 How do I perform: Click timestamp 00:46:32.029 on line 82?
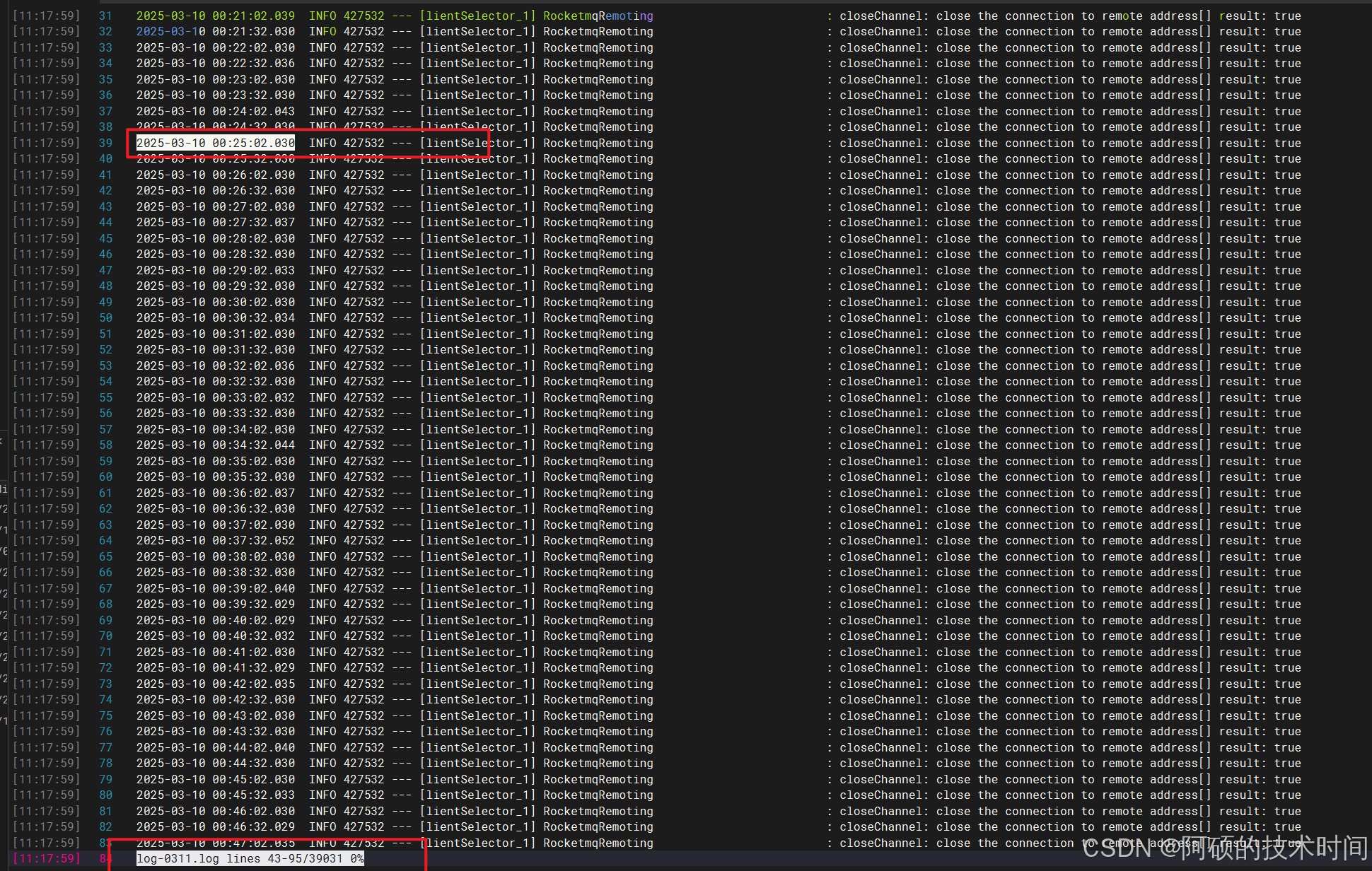point(253,826)
